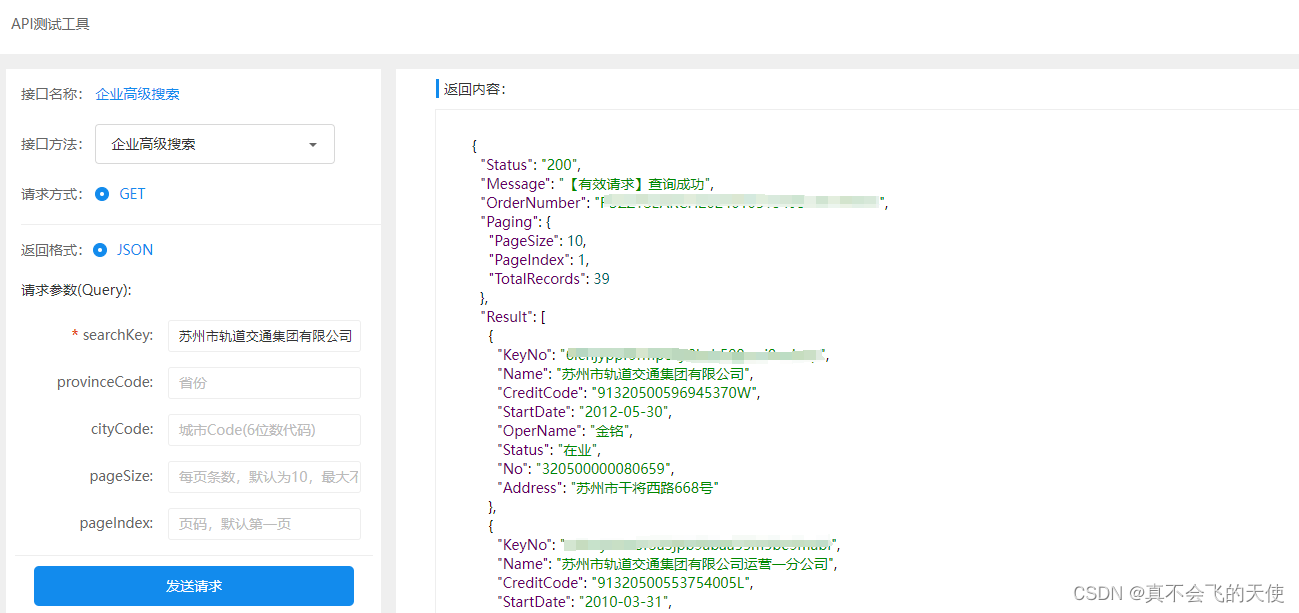Click the OrderNumber line

pyautogui.click(x=684, y=203)
